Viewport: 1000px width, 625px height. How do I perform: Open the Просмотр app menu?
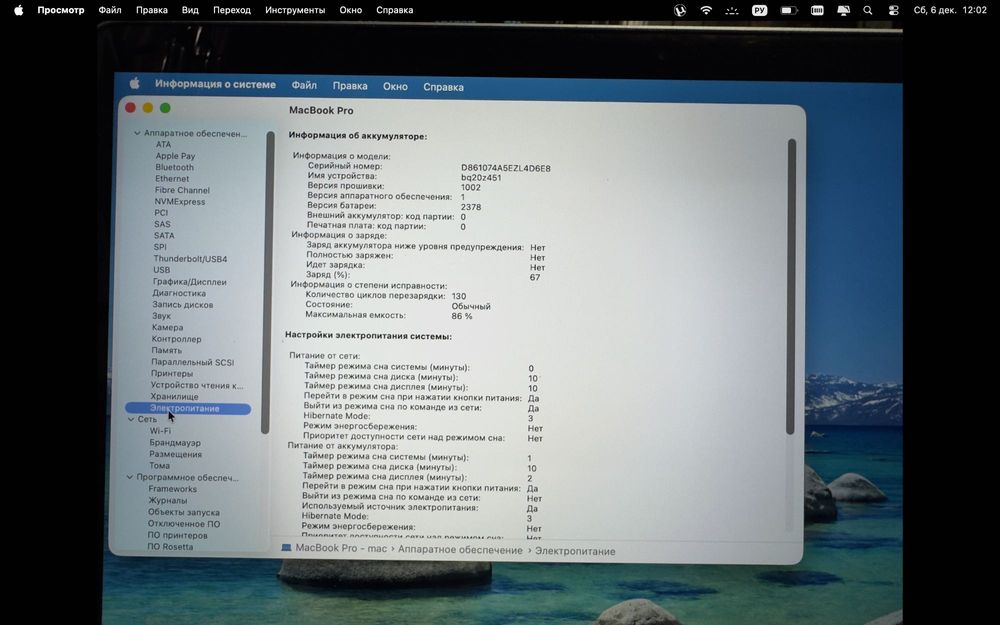(x=61, y=10)
